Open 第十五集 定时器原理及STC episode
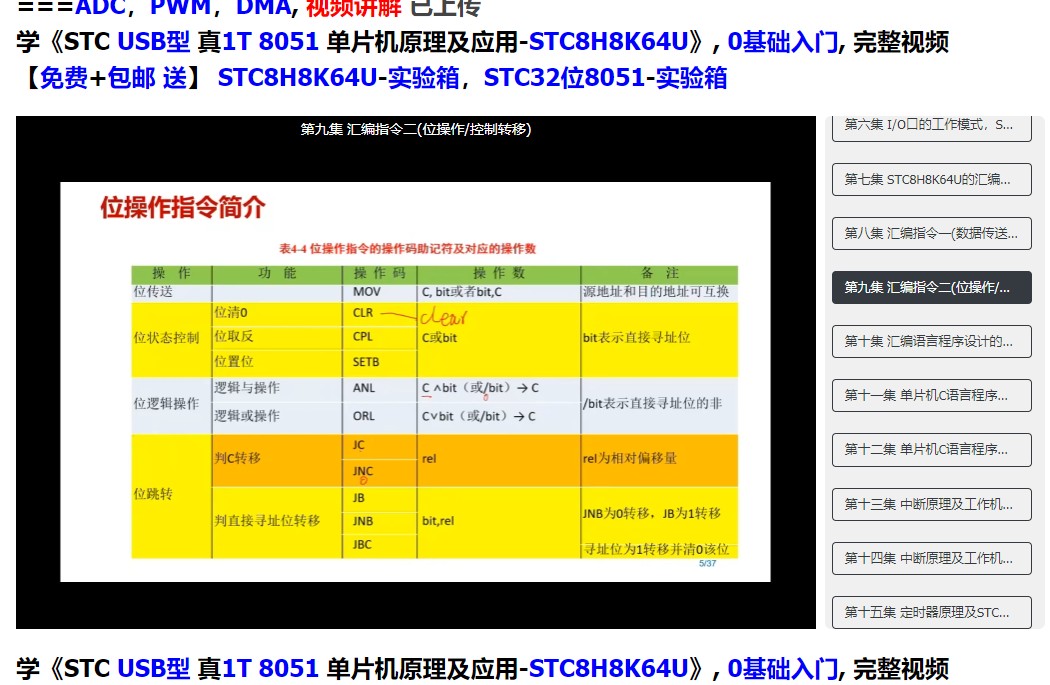Viewport: 1050px width, 685px height. pyautogui.click(x=931, y=613)
